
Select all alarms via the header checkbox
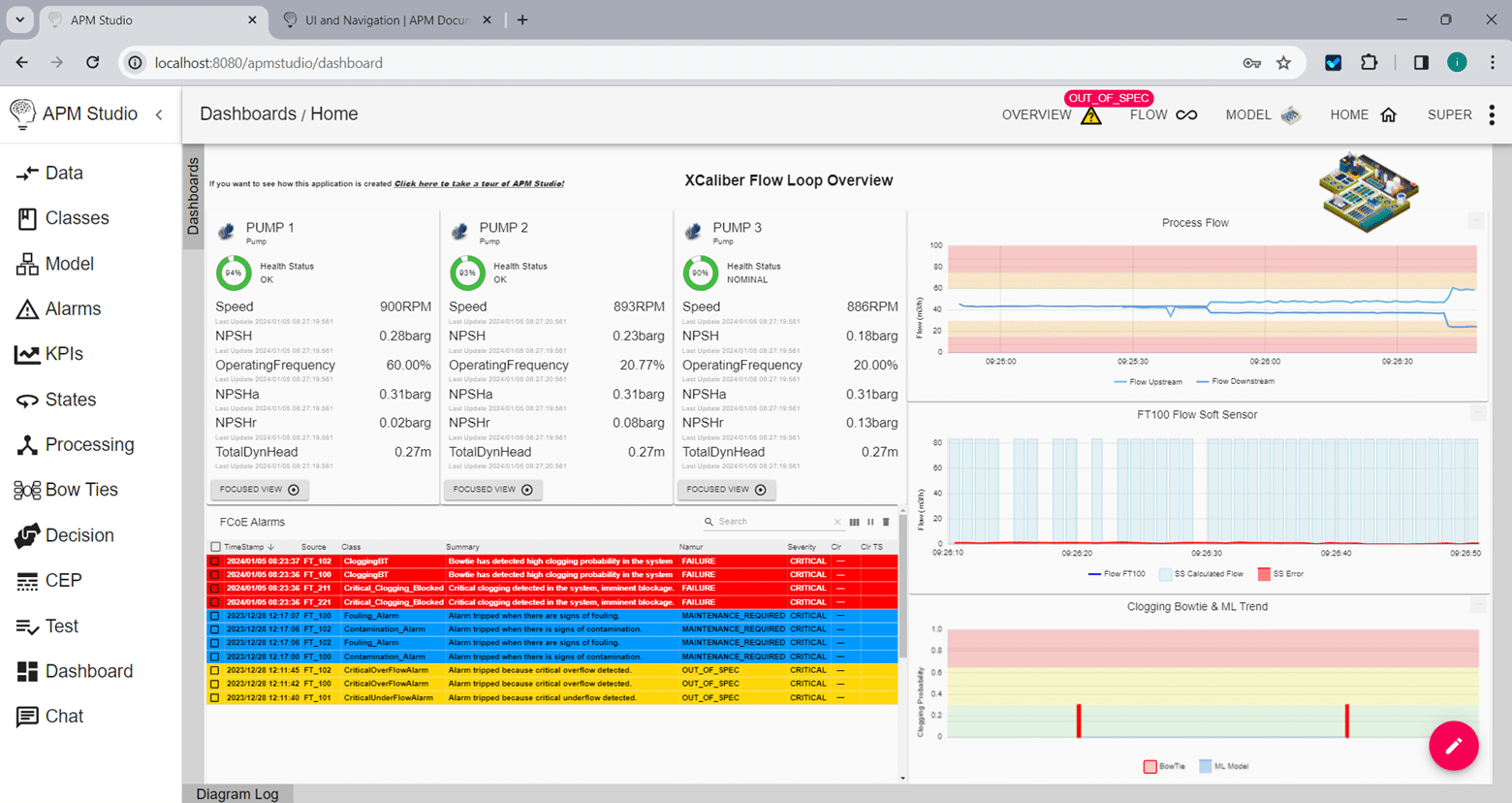[215, 546]
